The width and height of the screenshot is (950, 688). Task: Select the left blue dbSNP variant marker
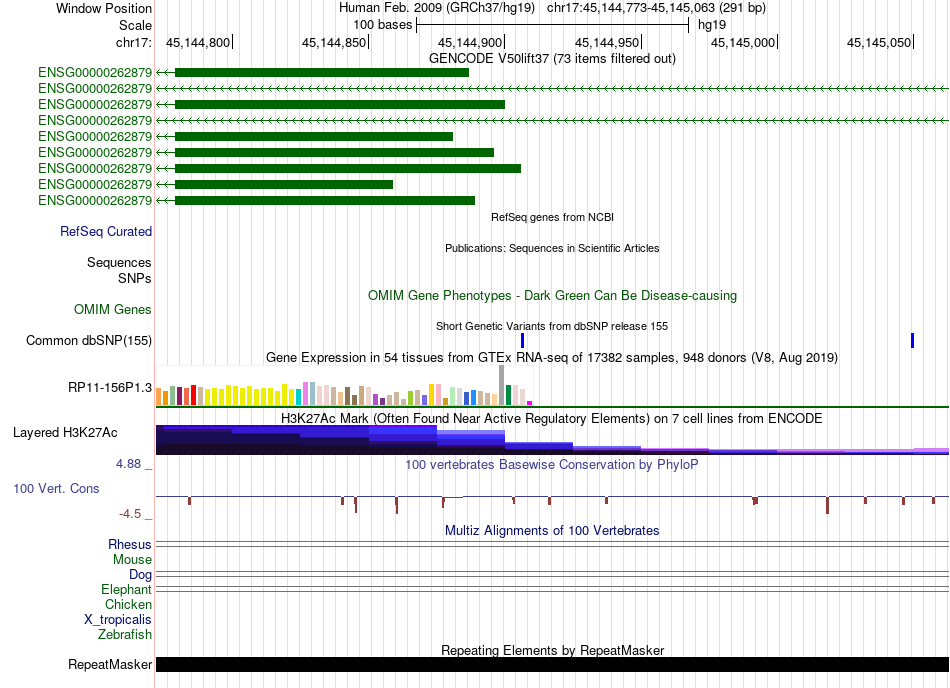click(x=522, y=340)
